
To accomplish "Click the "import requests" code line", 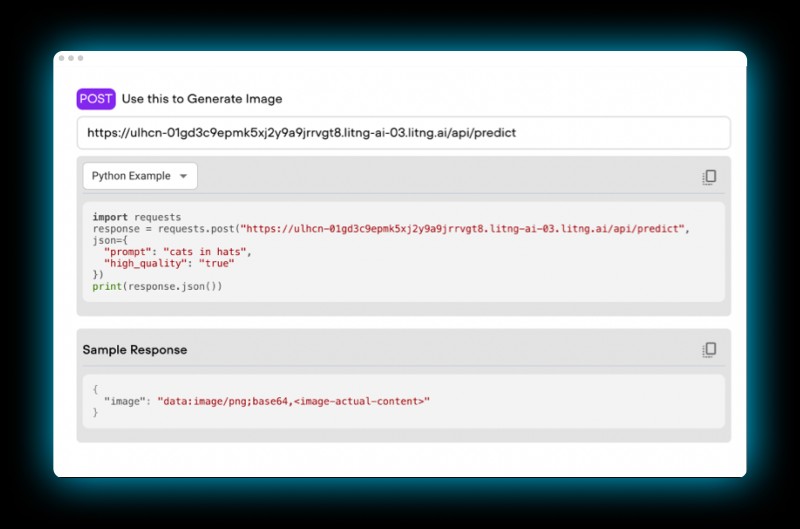I will coord(136,217).
